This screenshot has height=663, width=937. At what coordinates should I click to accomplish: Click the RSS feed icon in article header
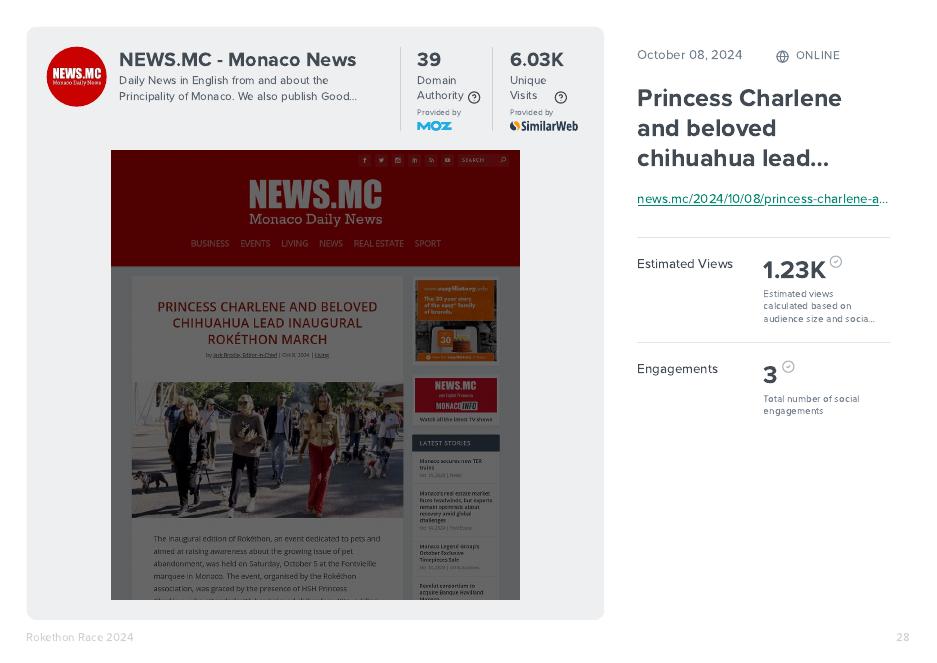coord(431,160)
